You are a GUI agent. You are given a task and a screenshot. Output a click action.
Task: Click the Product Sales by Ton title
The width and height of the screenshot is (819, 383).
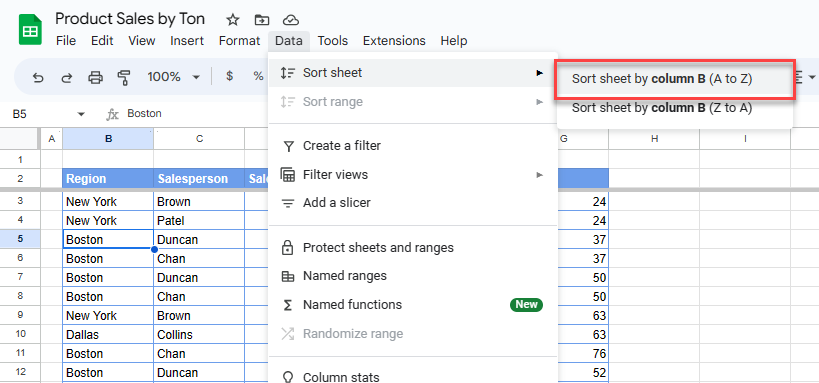(130, 19)
